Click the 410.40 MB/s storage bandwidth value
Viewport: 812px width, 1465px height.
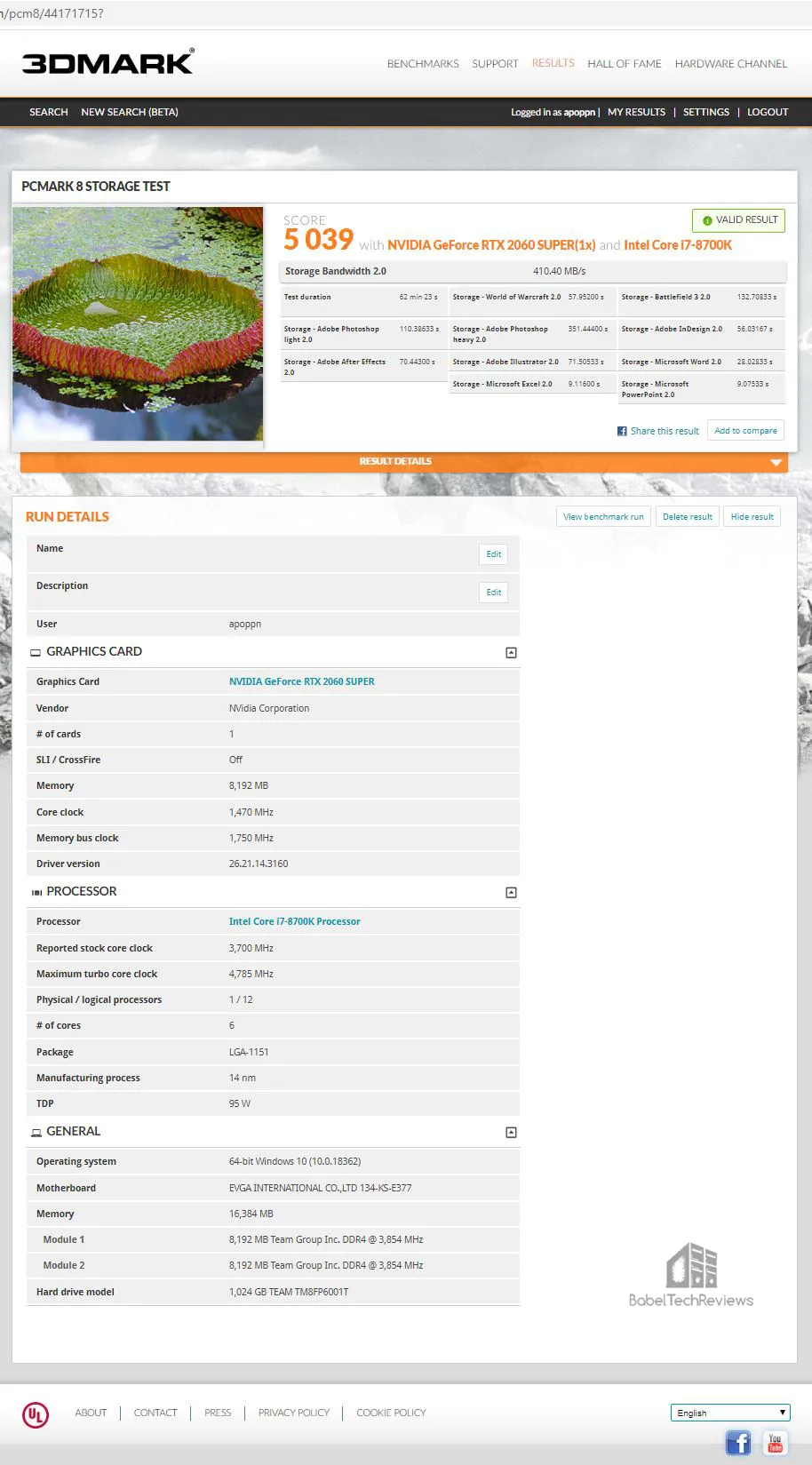[560, 272]
